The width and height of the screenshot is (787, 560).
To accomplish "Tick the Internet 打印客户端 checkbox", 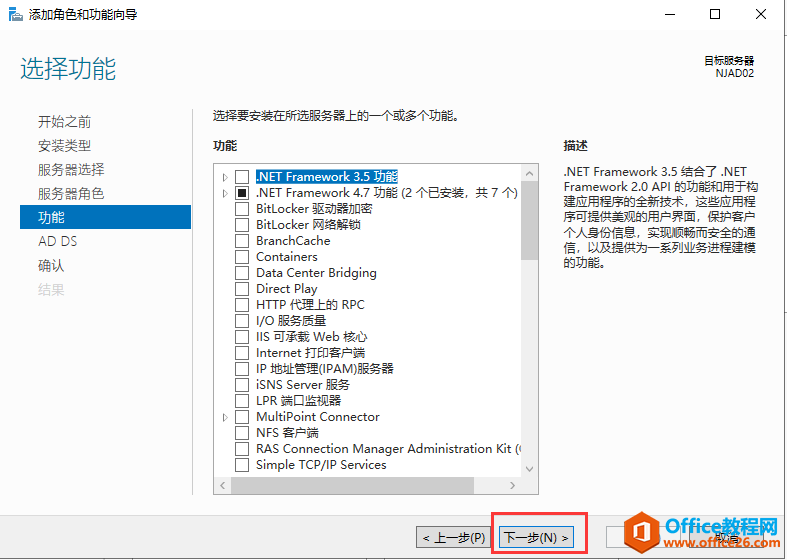I will (x=242, y=353).
